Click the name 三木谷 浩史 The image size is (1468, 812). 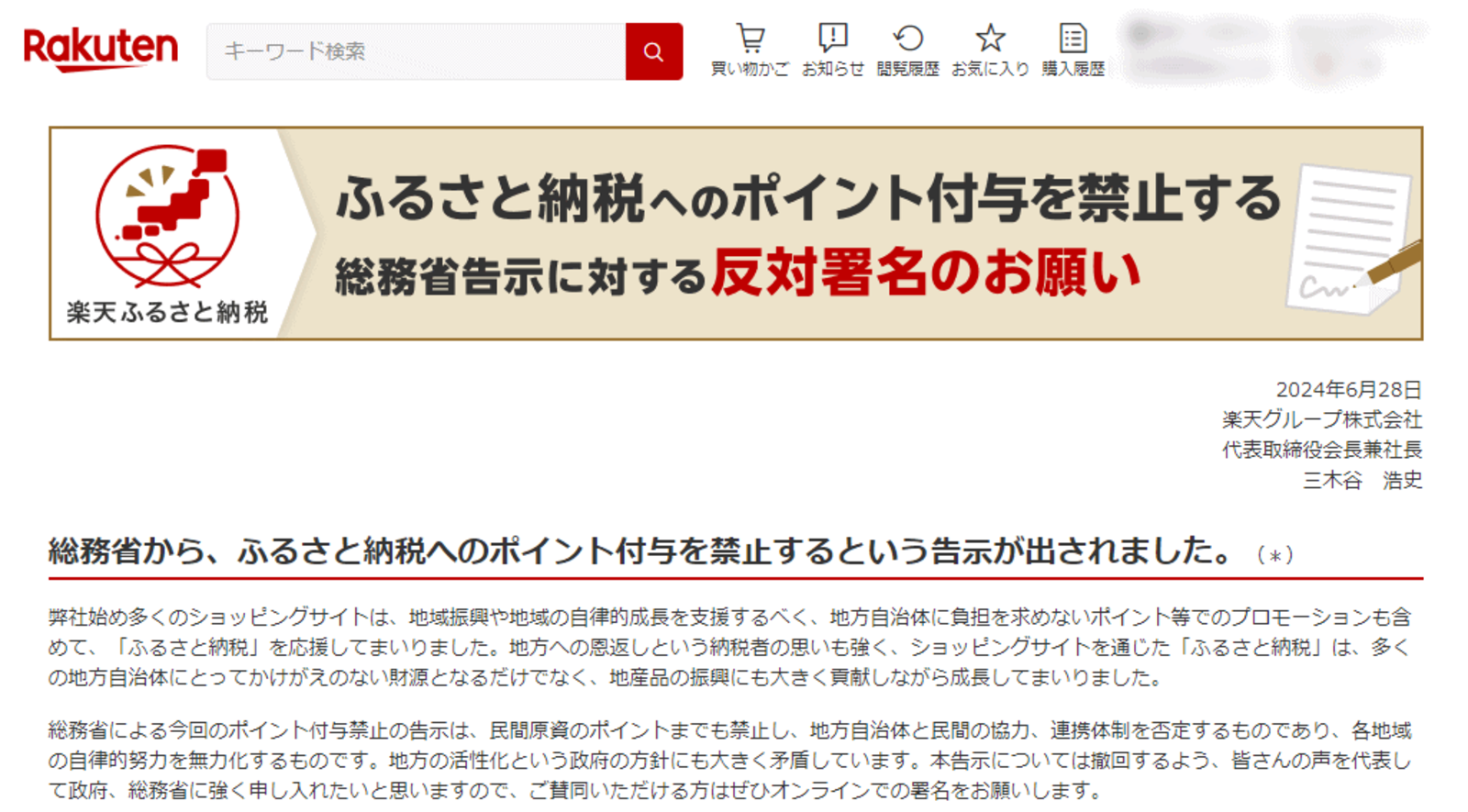click(x=1362, y=480)
